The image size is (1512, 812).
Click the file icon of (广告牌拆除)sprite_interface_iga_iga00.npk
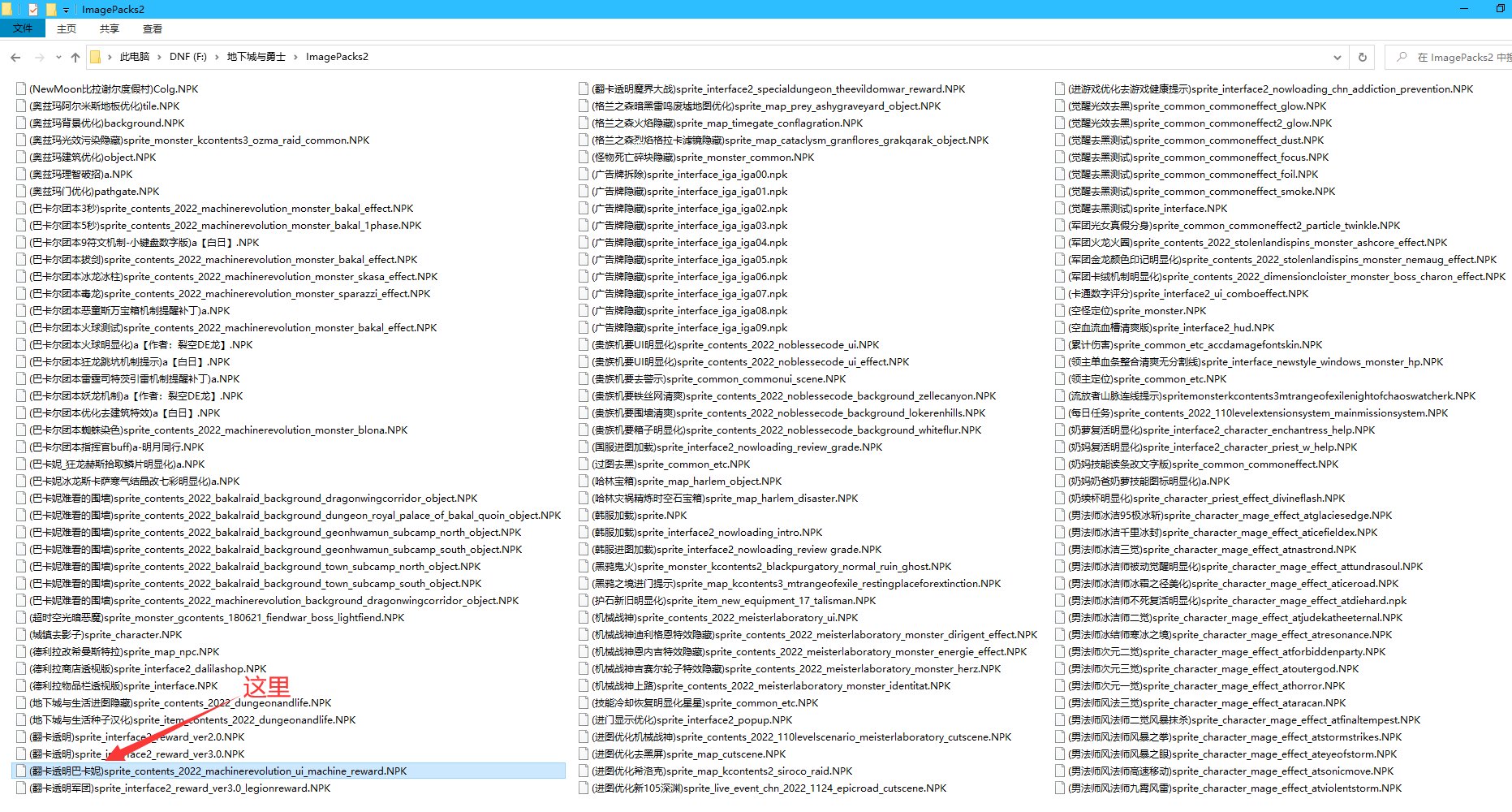(584, 174)
